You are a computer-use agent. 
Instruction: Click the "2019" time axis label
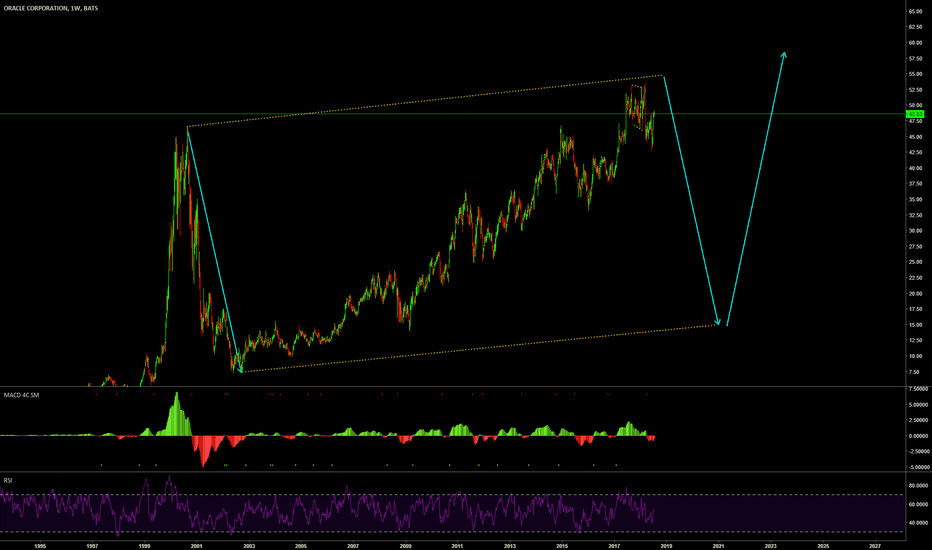pyautogui.click(x=666, y=545)
